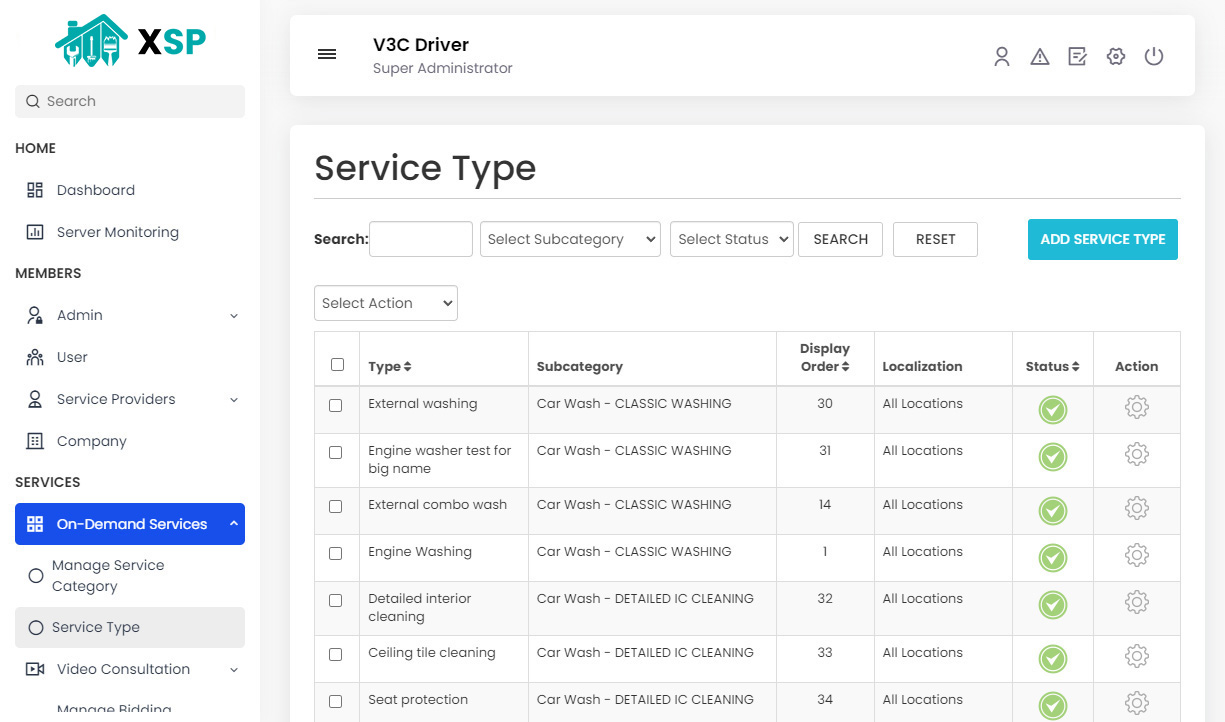Open settings gear for External washing row
This screenshot has height=722, width=1225.
1136,407
